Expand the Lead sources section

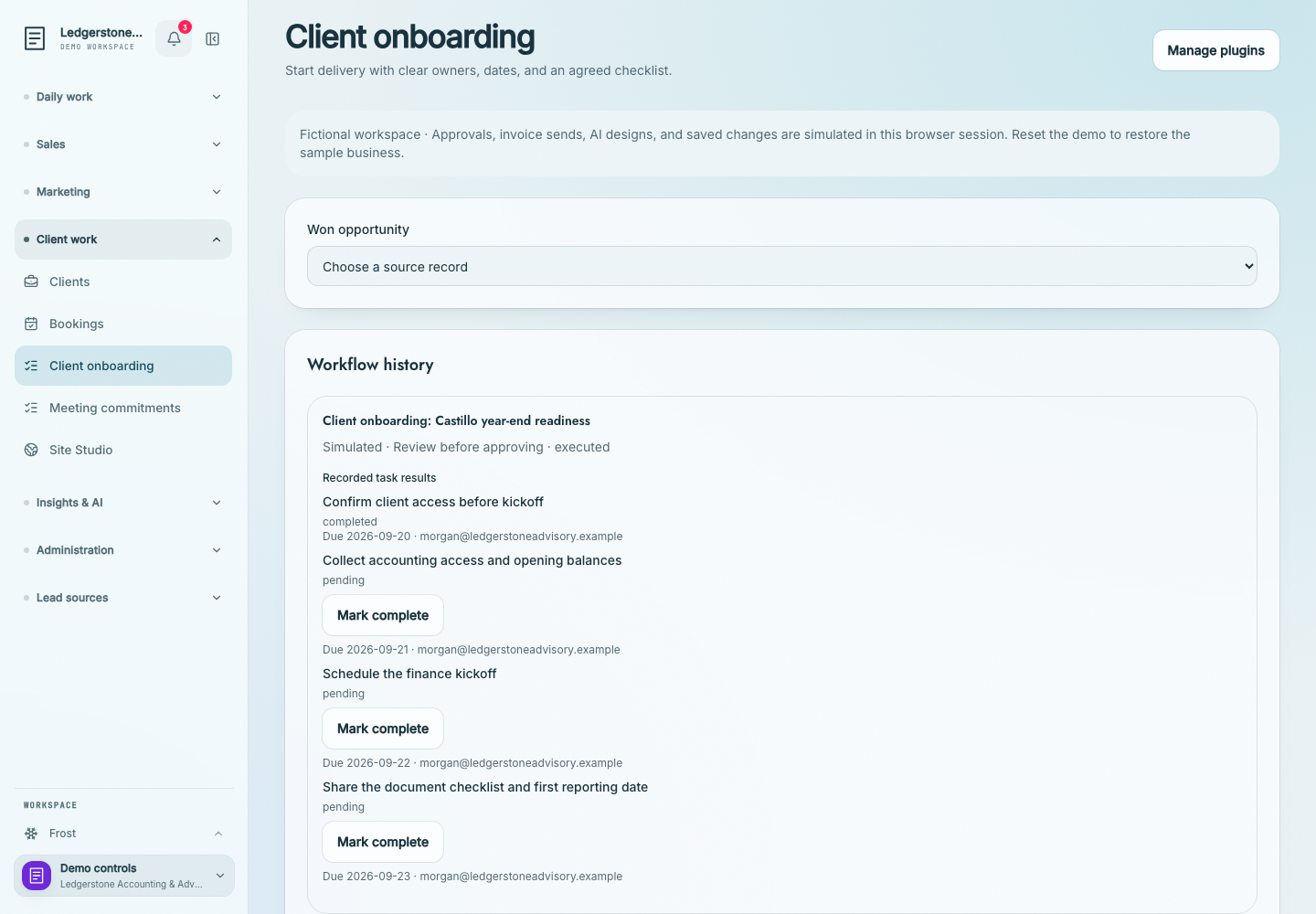tap(123, 598)
